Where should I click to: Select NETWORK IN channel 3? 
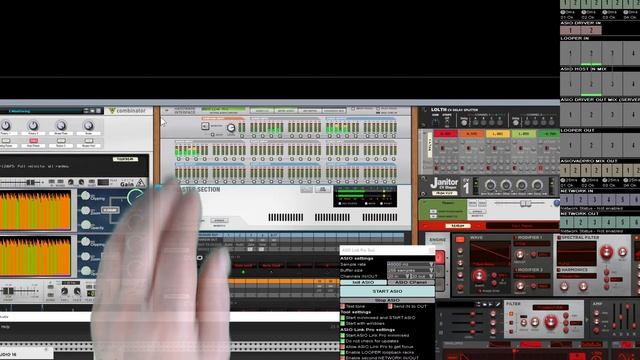(595, 200)
